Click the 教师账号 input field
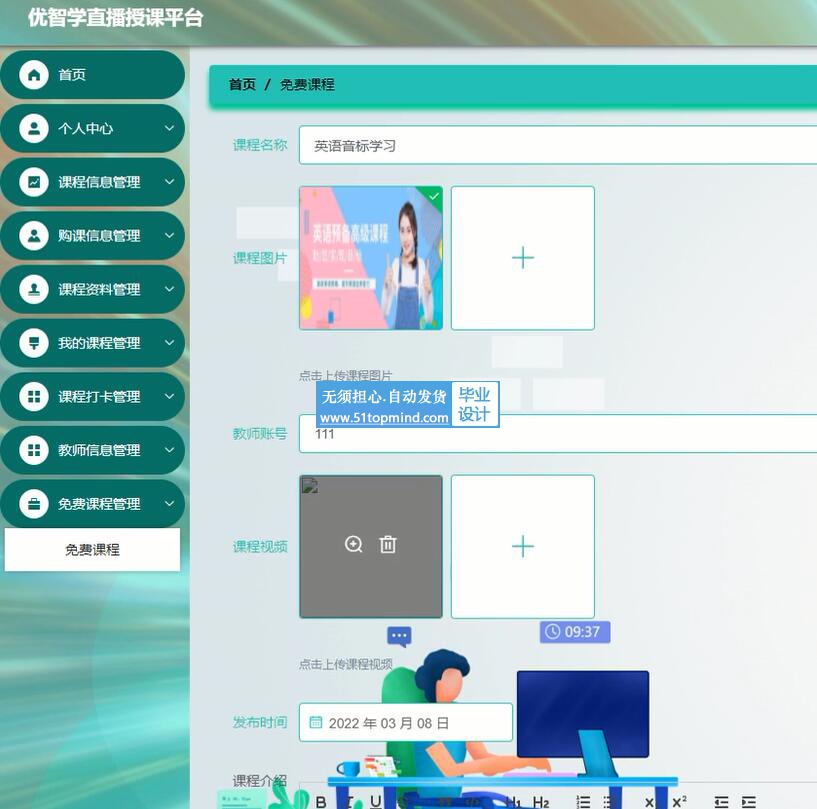Image resolution: width=817 pixels, height=809 pixels. tap(558, 434)
